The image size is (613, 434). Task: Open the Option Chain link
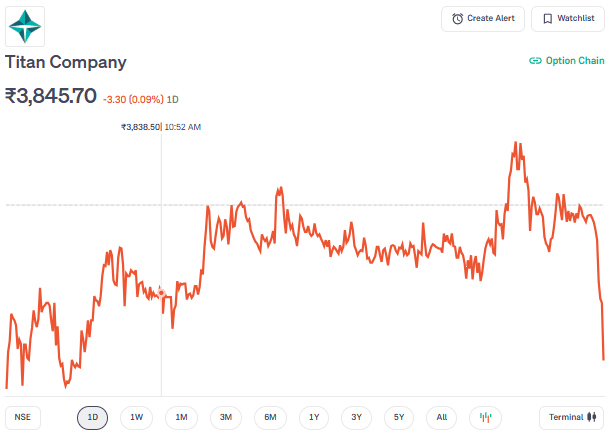coord(574,61)
